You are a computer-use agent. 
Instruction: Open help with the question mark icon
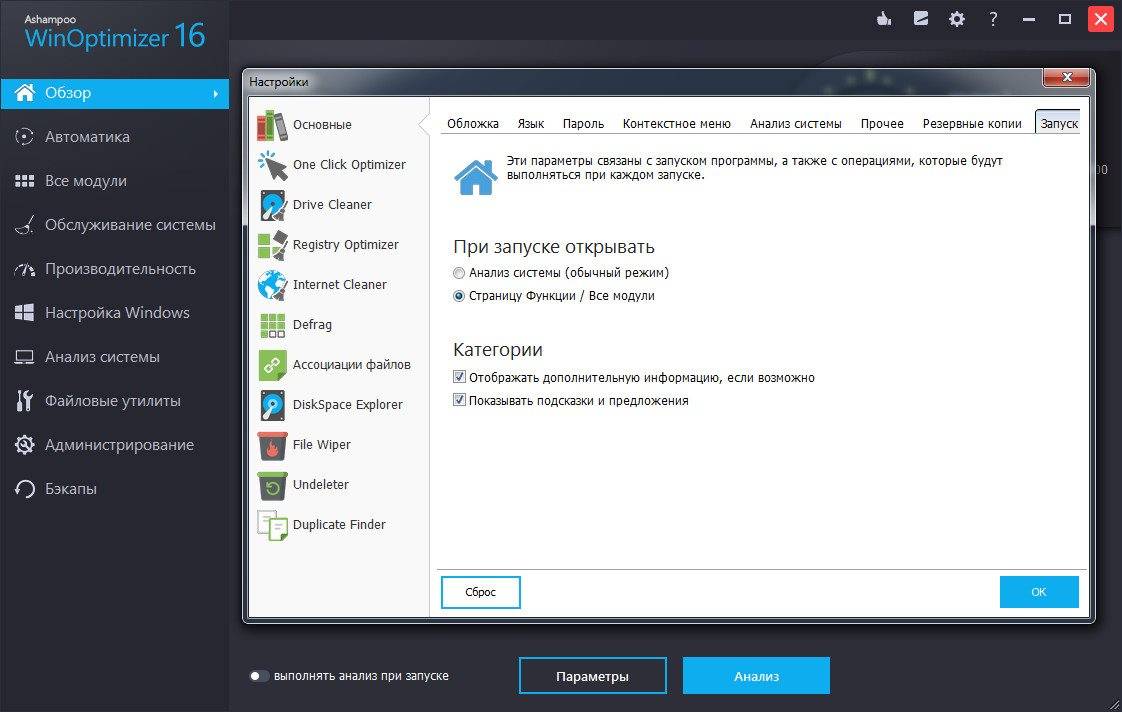pos(993,19)
